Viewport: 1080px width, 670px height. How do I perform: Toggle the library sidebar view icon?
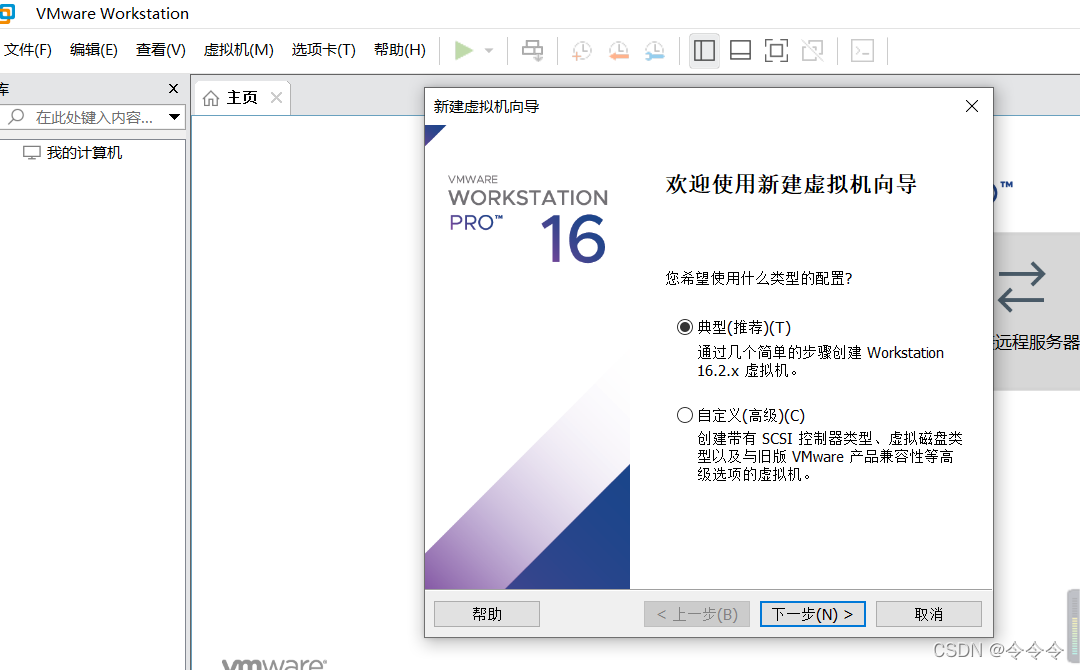tap(704, 50)
